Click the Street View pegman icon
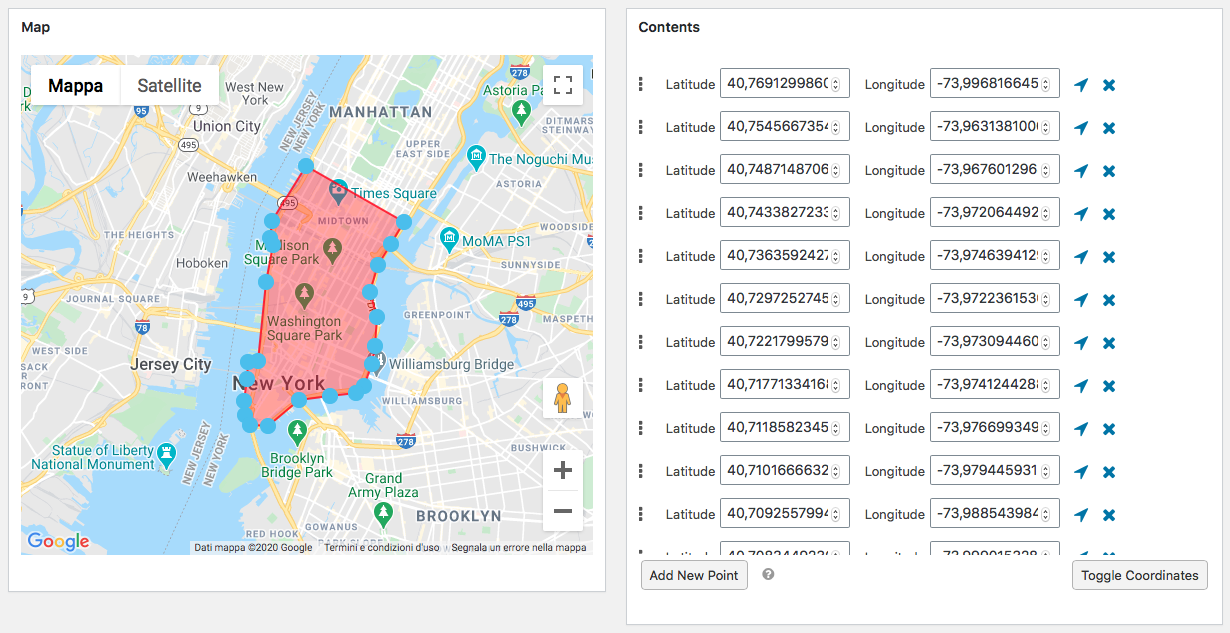Image resolution: width=1230 pixels, height=633 pixels. 563,398
